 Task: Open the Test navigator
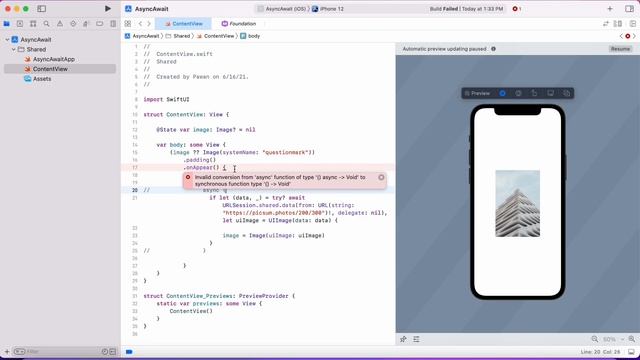pos(73,24)
